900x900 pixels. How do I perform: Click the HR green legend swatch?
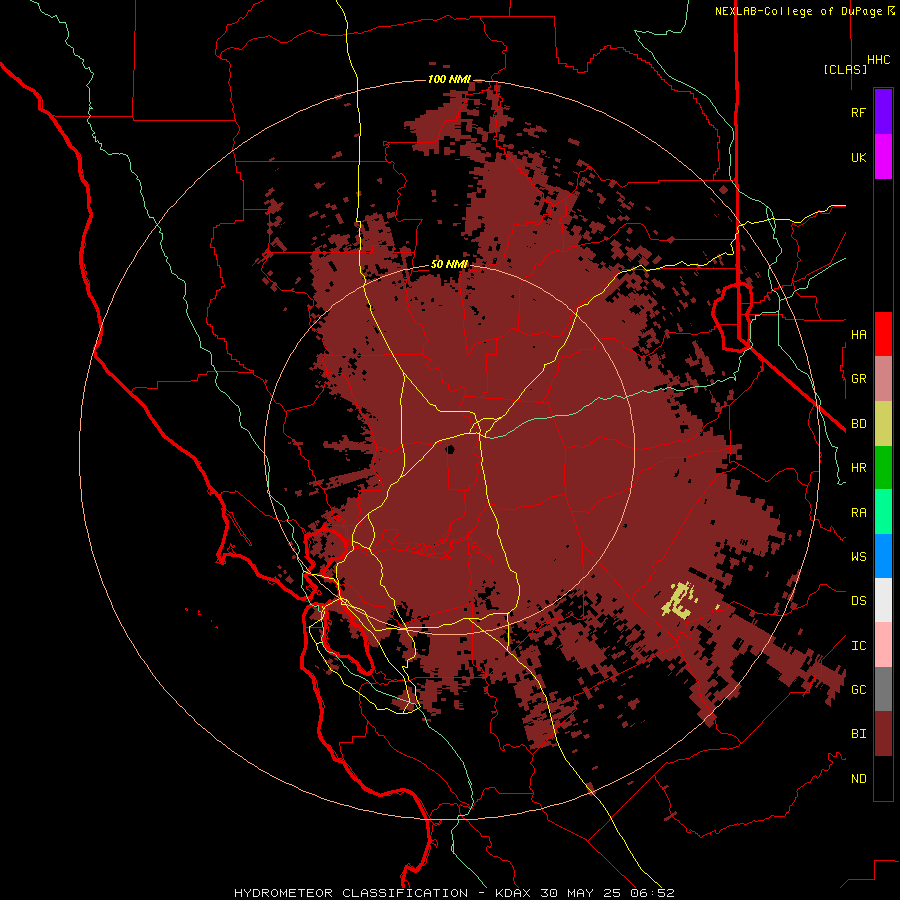point(883,468)
